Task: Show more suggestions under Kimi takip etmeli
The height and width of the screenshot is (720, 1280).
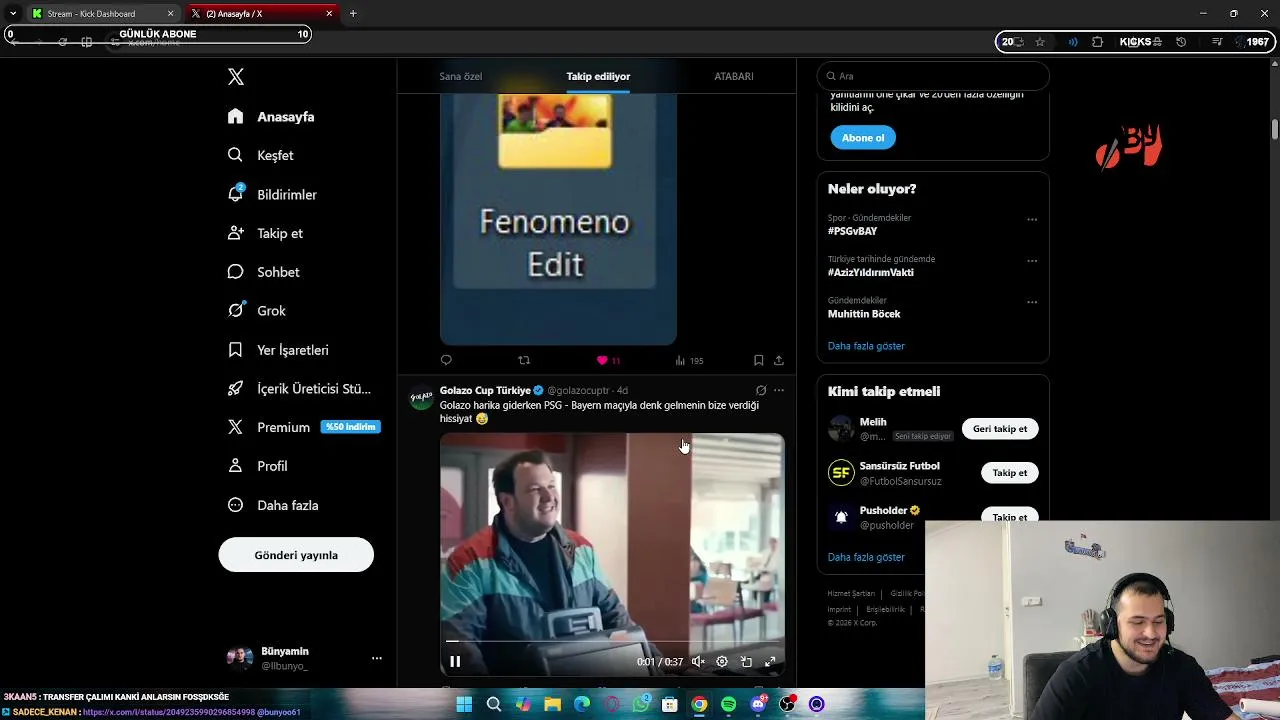Action: pos(866,557)
